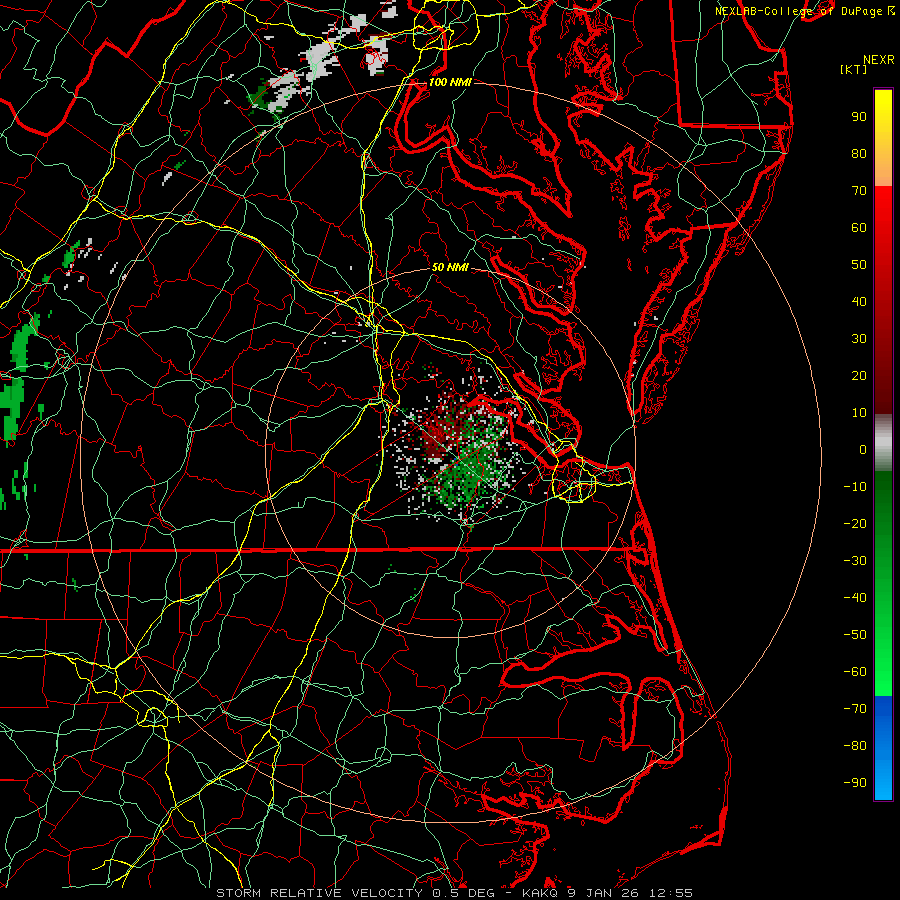This screenshot has height=900, width=900.
Task: Click the 30 value on the velocity scale
Action: click(x=859, y=339)
